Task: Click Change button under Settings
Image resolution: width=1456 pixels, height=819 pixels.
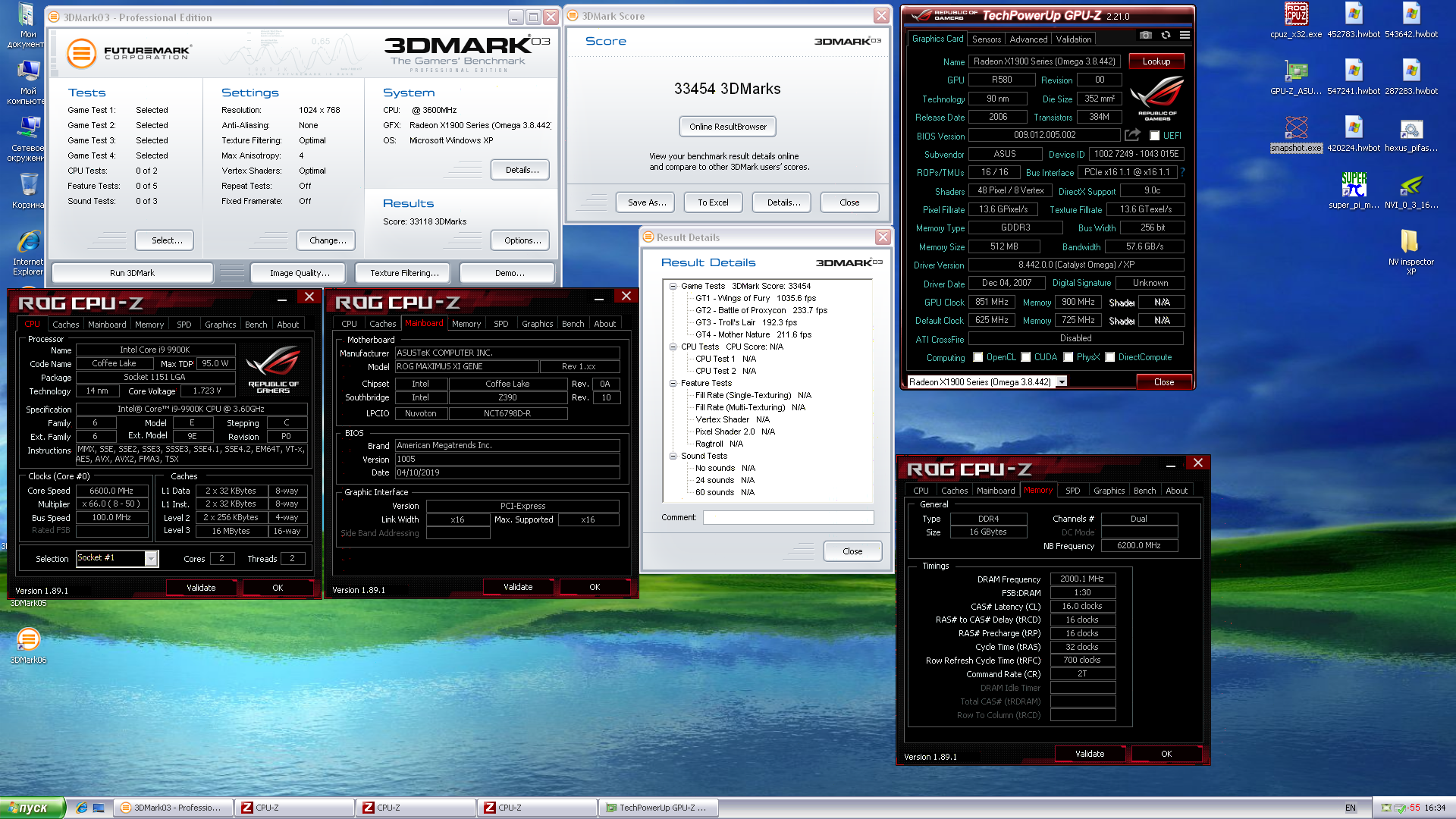Action: pyautogui.click(x=328, y=240)
